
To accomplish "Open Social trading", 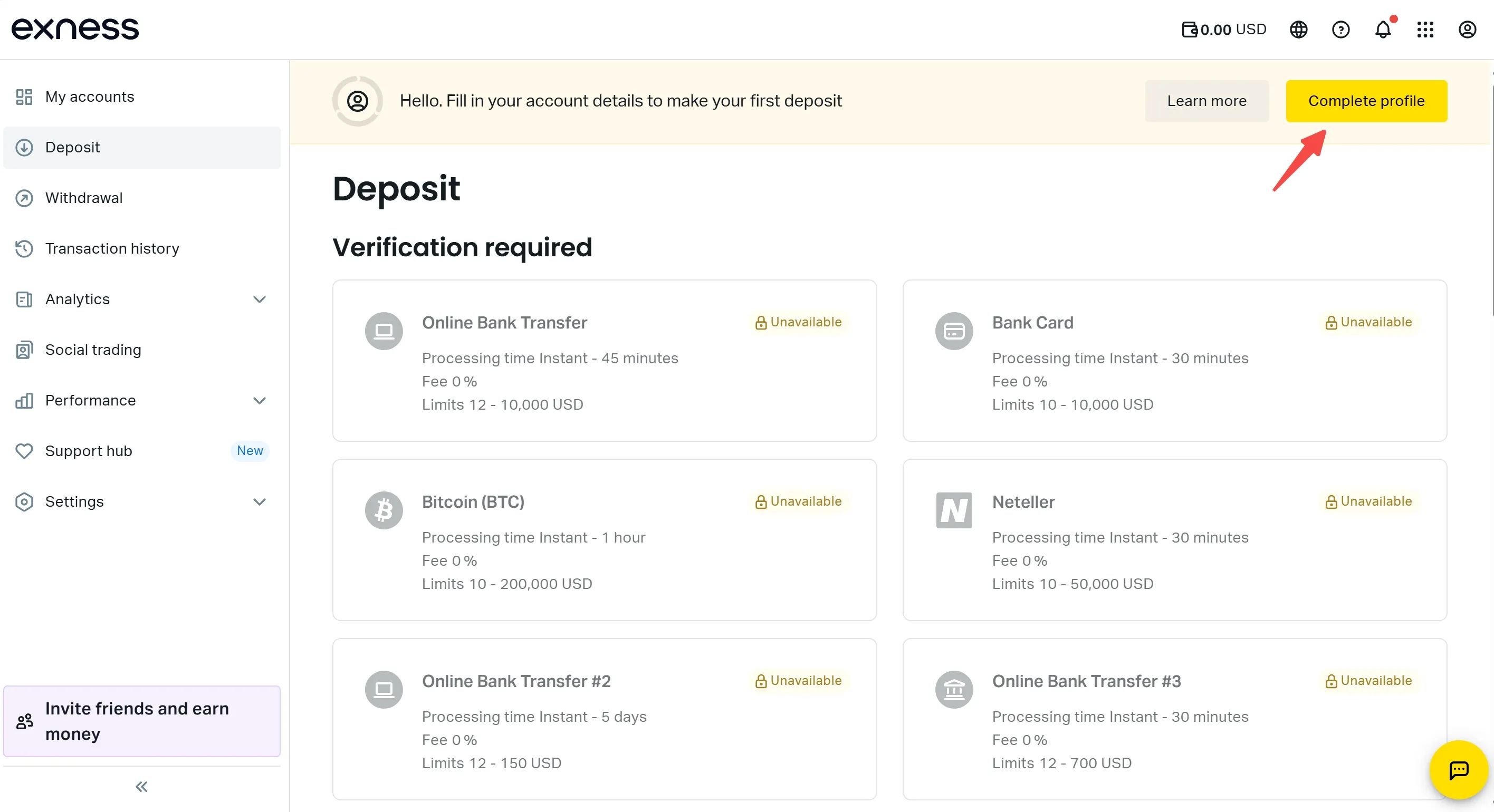I will (x=141, y=350).
